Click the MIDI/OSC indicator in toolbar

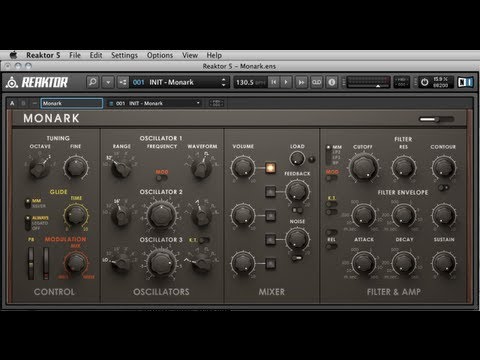point(402,82)
